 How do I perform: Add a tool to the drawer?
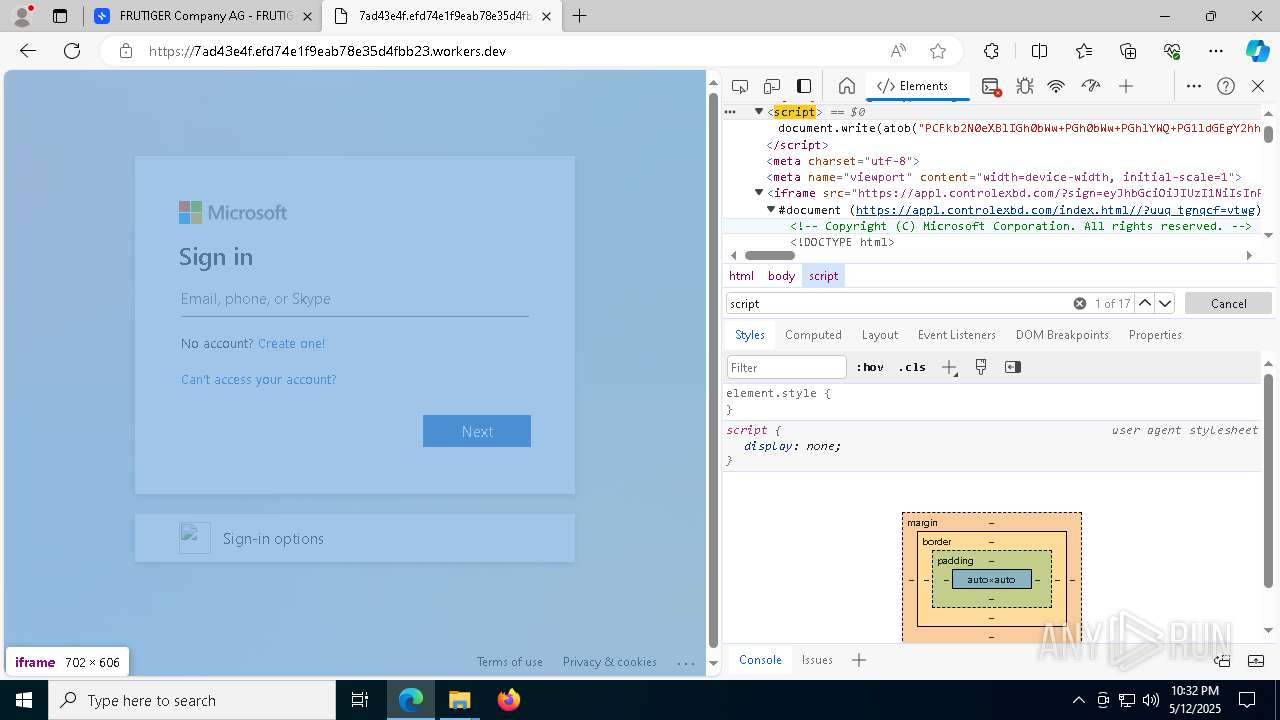point(859,660)
